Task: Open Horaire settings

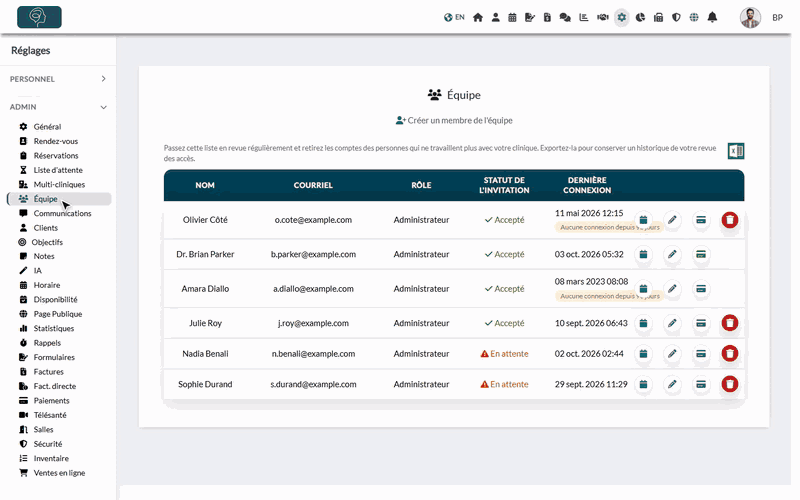Action: tap(46, 285)
